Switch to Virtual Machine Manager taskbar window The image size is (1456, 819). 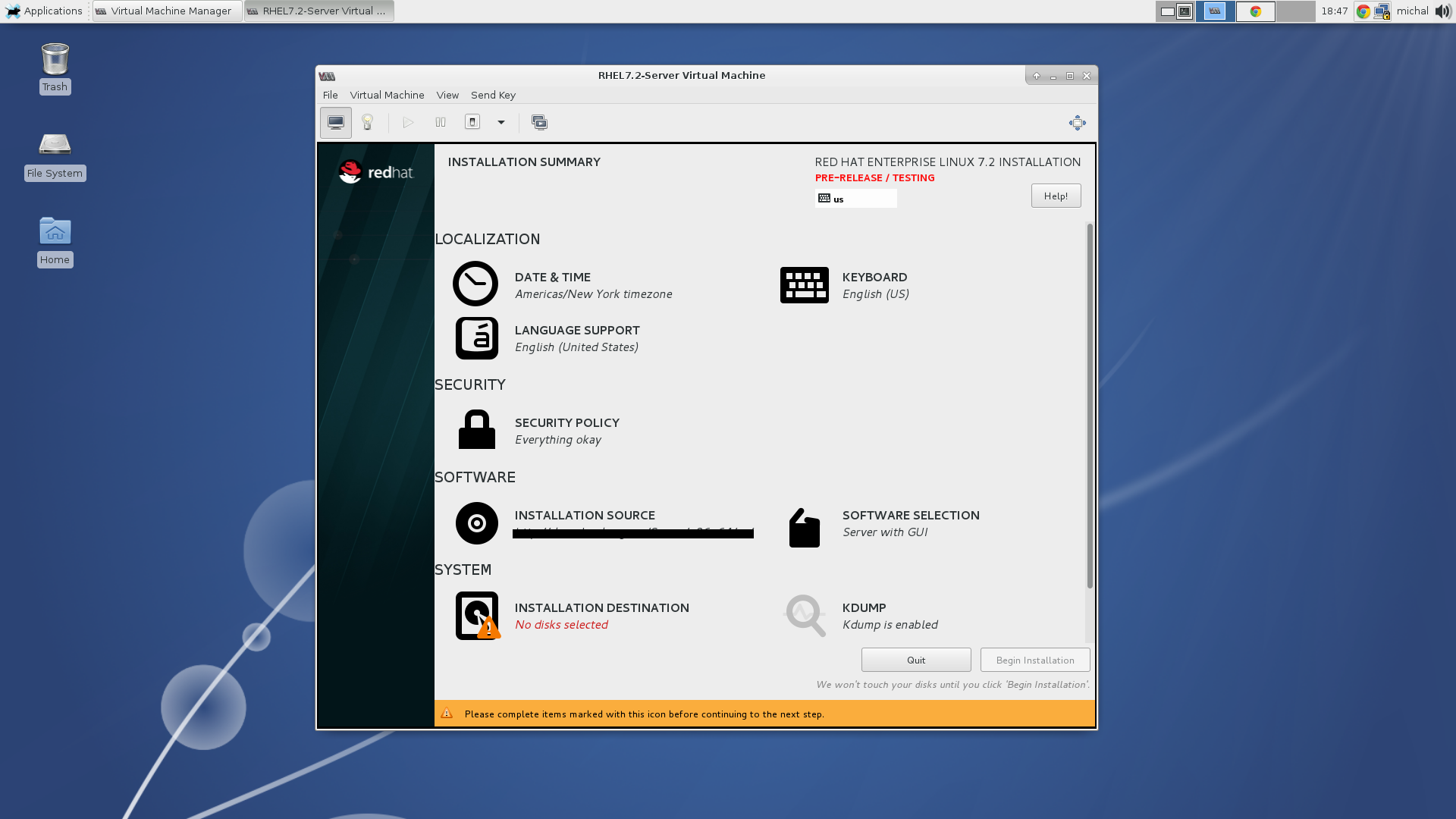pyautogui.click(x=168, y=11)
